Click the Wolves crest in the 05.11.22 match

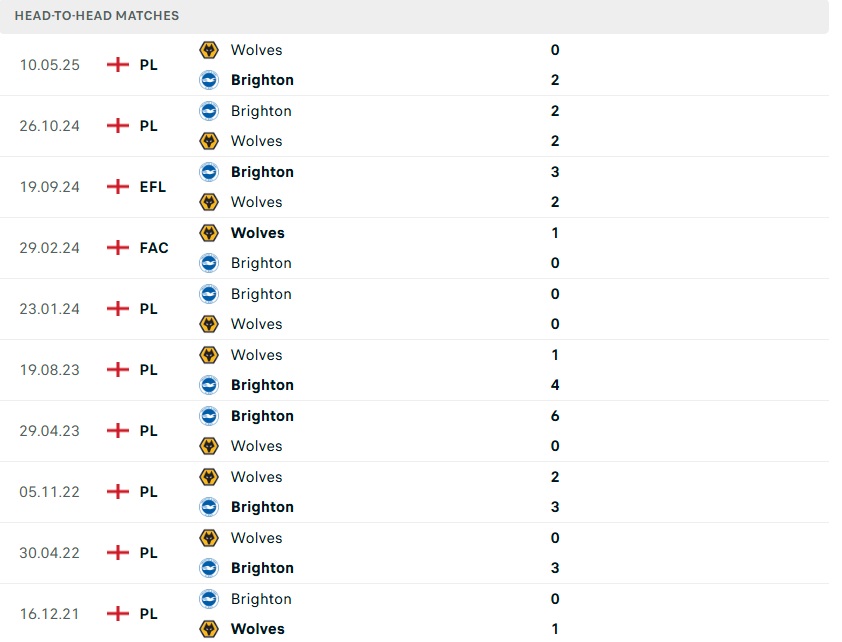point(209,477)
